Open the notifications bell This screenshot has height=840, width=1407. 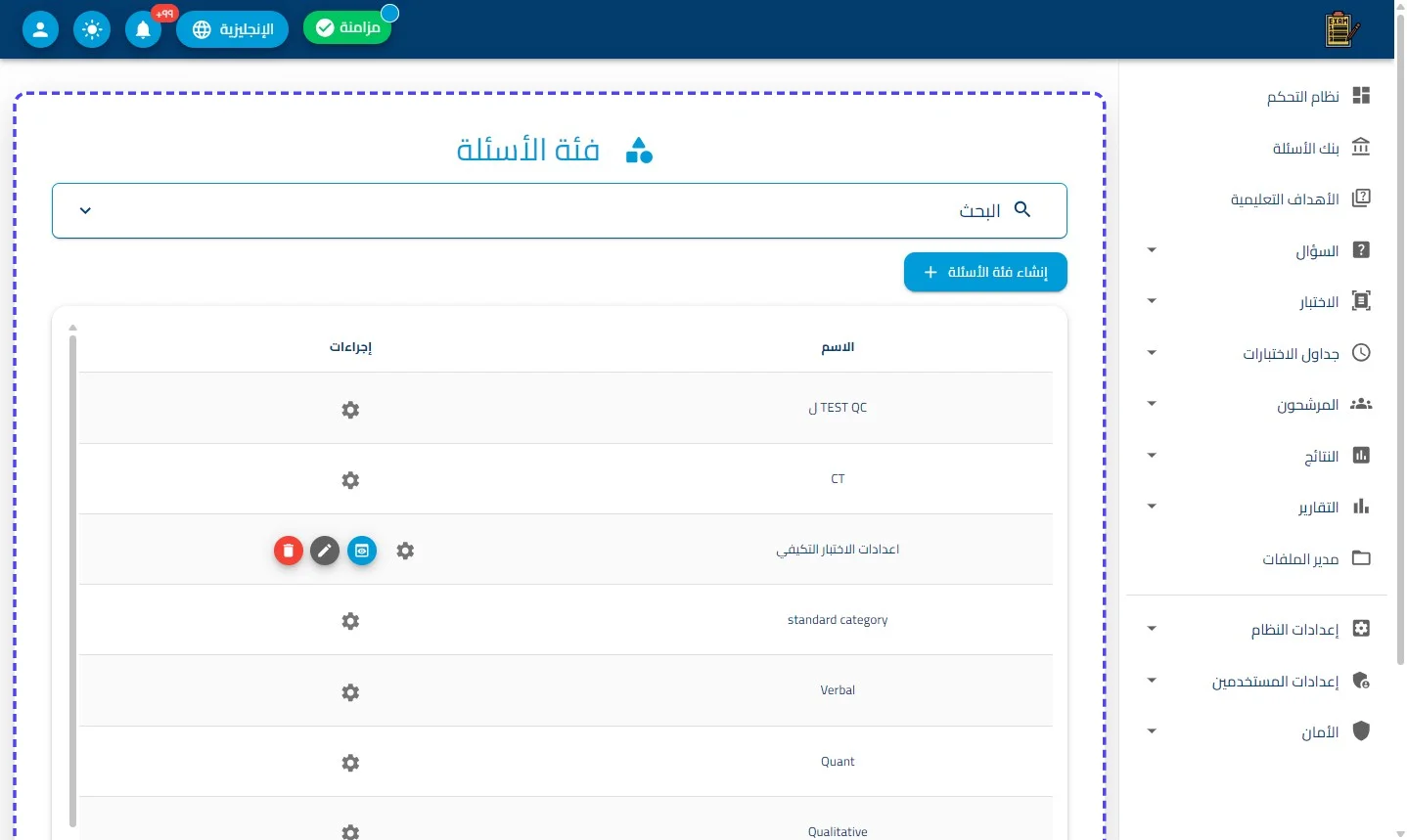[x=143, y=29]
